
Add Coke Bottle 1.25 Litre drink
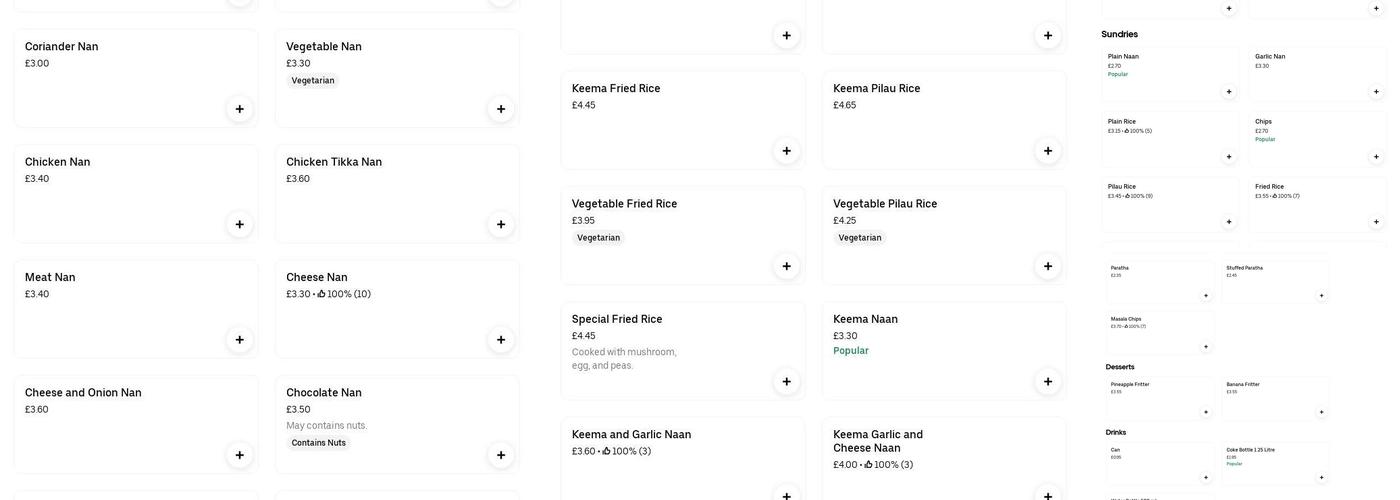coord(1321,477)
